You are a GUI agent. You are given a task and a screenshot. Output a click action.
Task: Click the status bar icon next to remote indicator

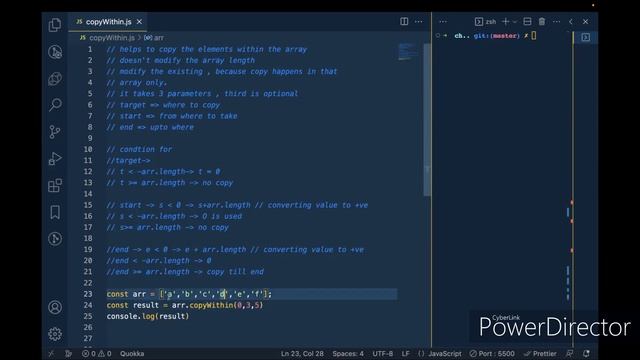click(x=69, y=353)
